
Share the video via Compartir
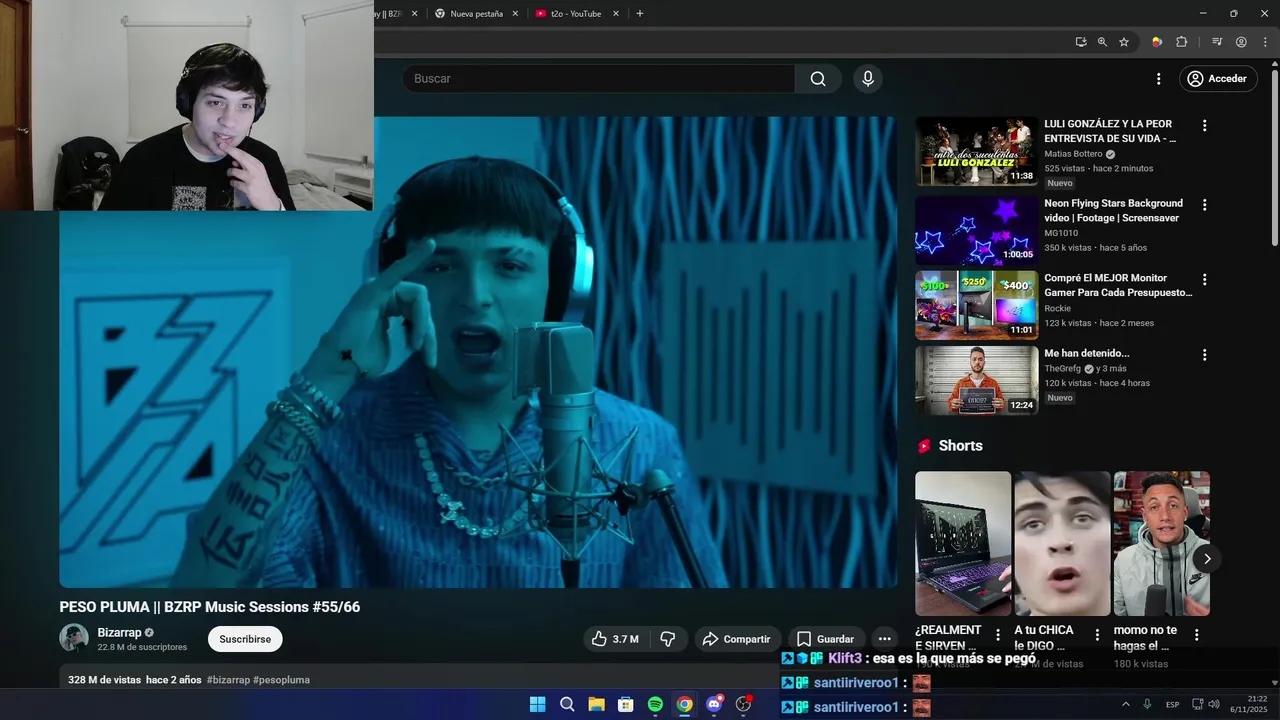737,639
